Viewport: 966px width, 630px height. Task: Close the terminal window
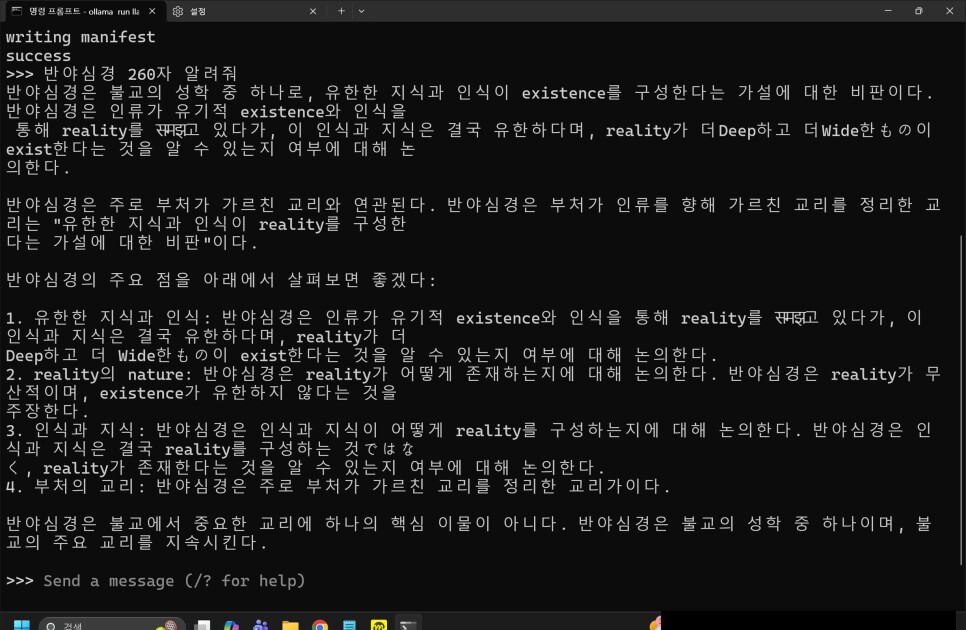click(x=949, y=10)
